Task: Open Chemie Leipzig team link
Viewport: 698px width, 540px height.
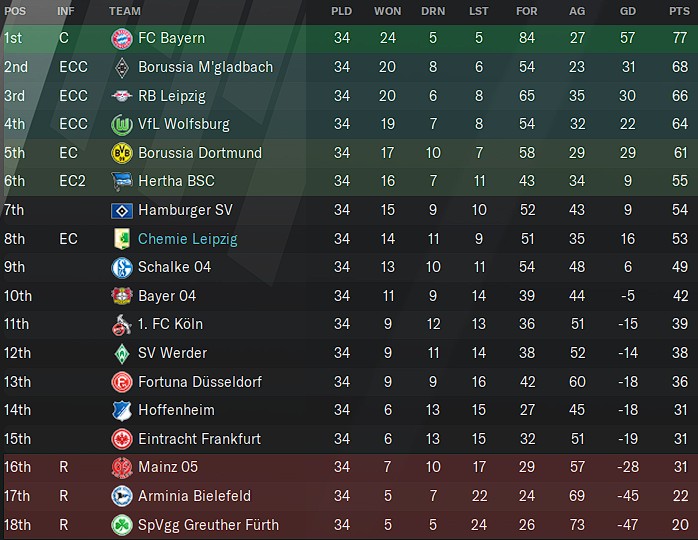Action: (x=187, y=239)
